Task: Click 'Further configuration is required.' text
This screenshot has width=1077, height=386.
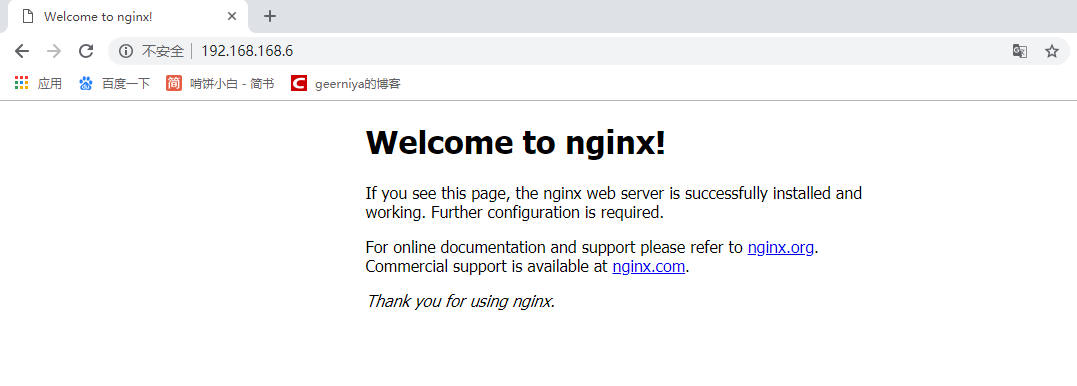Action: (547, 212)
